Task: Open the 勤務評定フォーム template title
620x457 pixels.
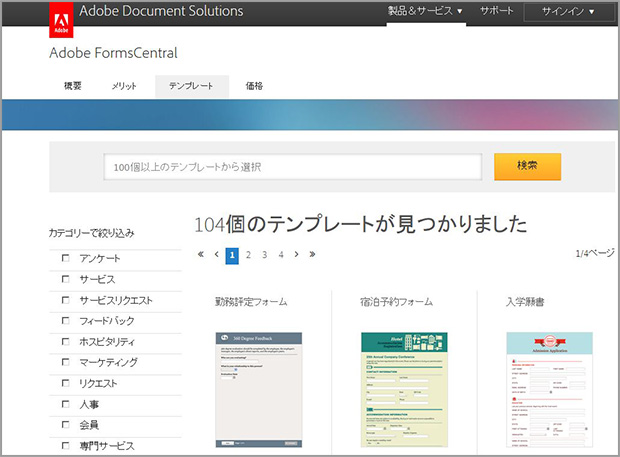Action: [x=251, y=302]
